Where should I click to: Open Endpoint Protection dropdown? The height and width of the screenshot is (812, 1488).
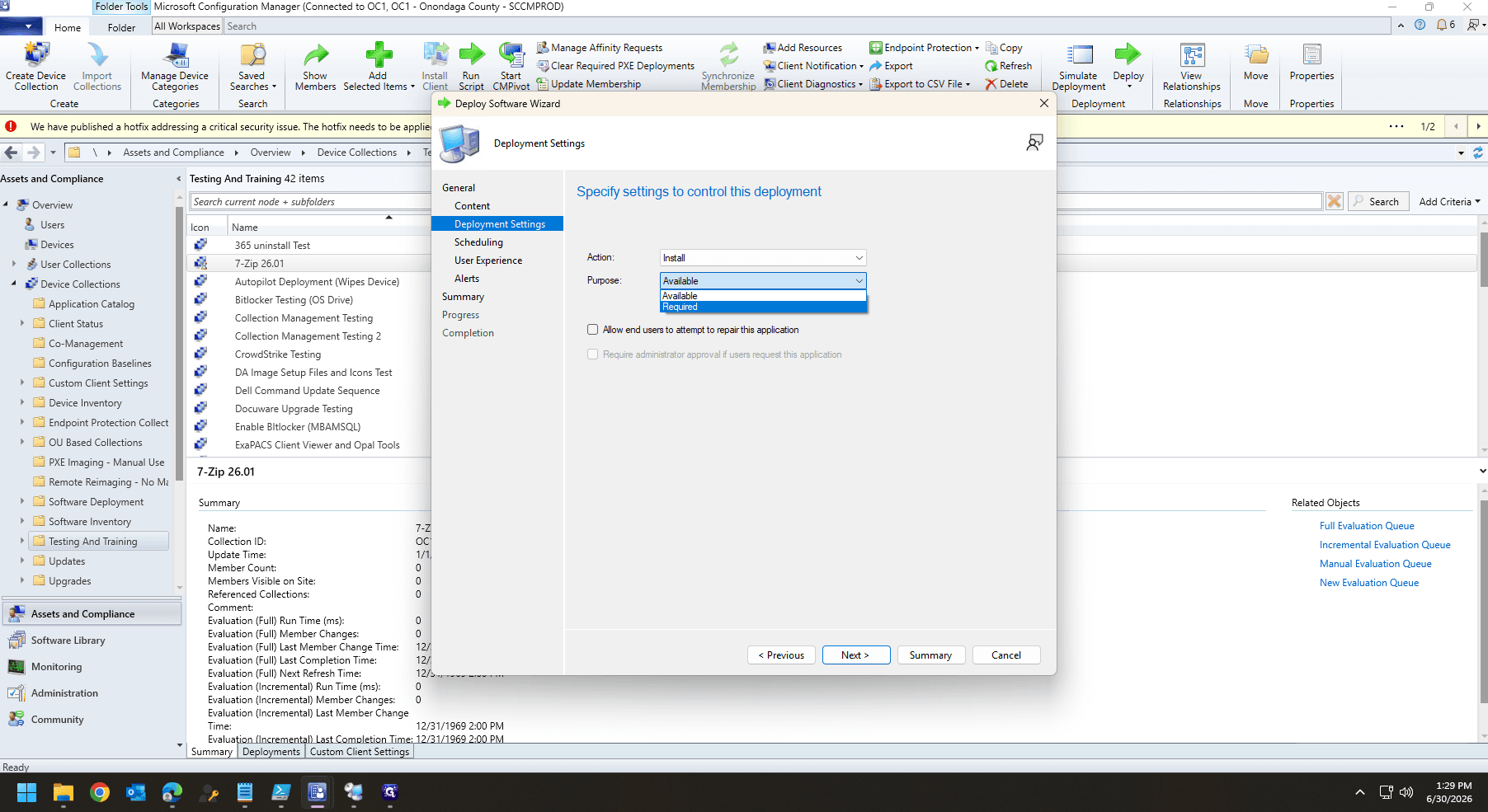[x=924, y=48]
